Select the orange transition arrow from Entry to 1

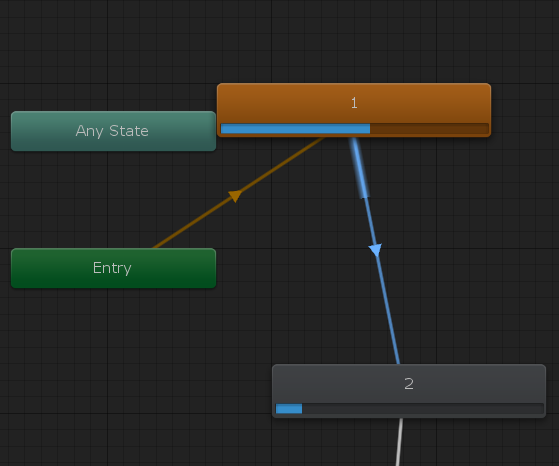(235, 195)
